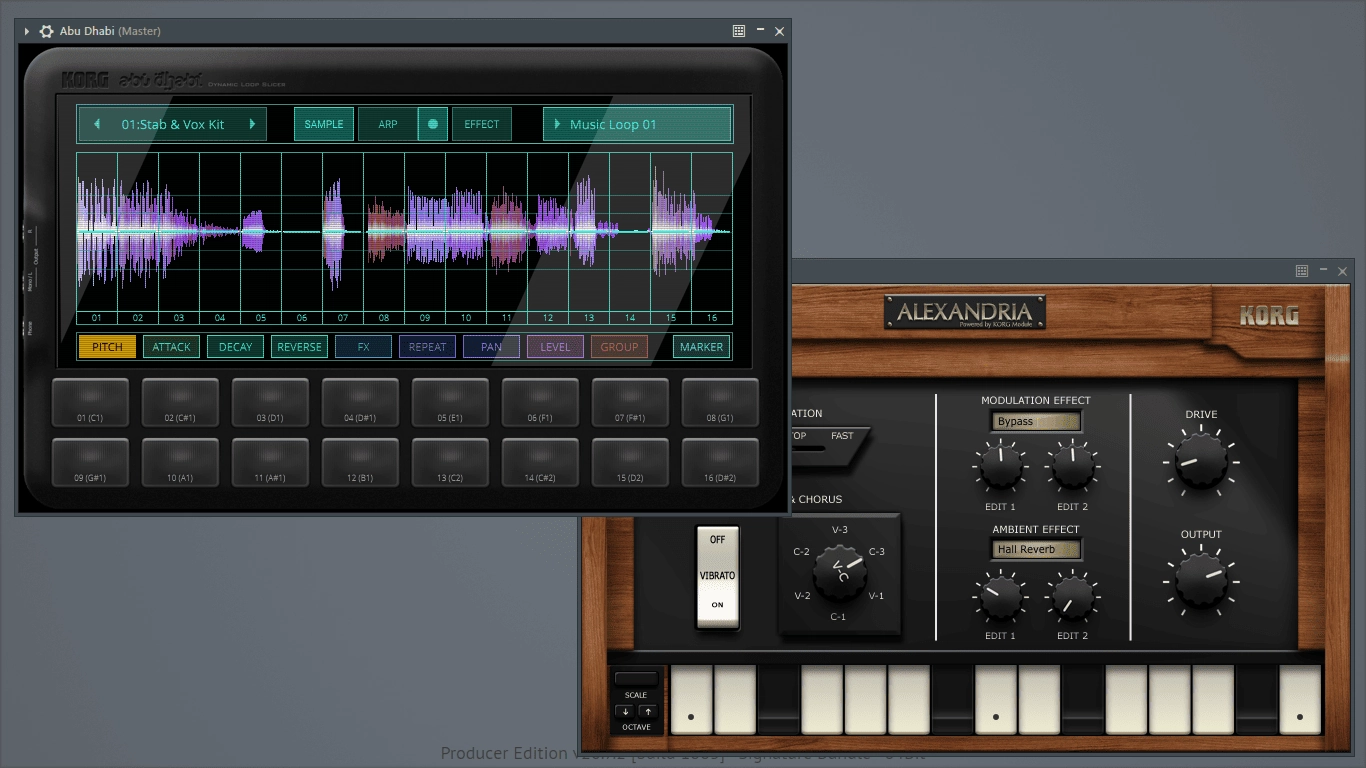
Task: Select the next kit with right arrow
Action: pyautogui.click(x=252, y=124)
